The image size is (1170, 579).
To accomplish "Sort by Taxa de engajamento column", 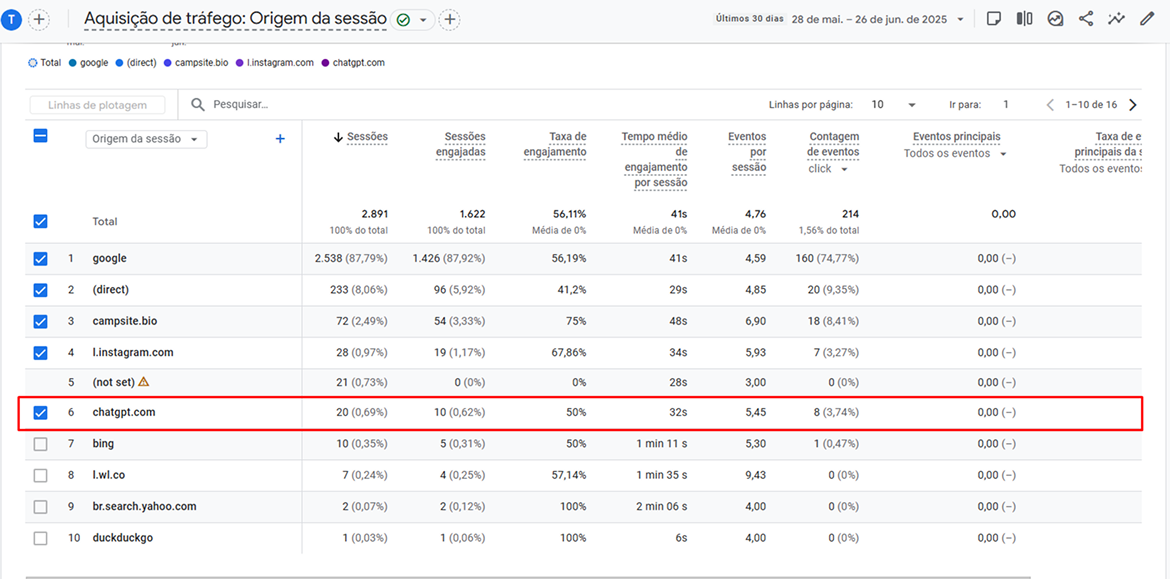I will 554,144.
